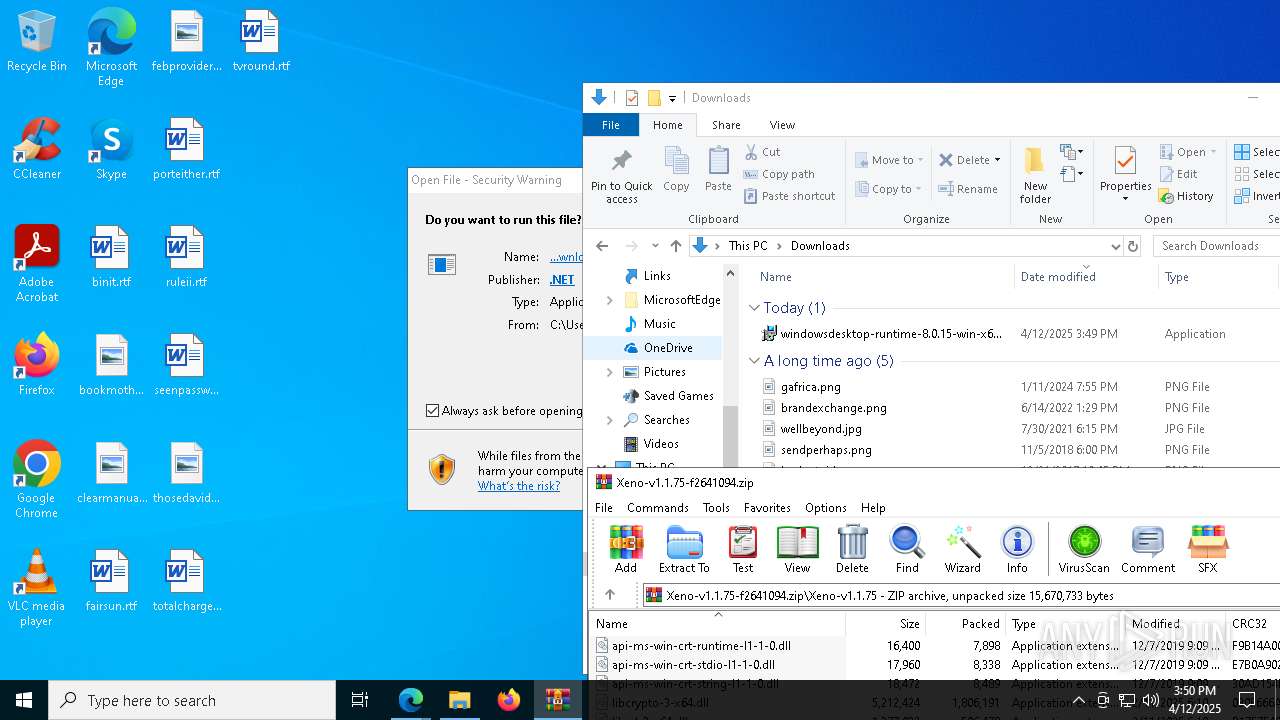
Task: Navigate up from Downloads in Explorer
Action: pyautogui.click(x=676, y=246)
